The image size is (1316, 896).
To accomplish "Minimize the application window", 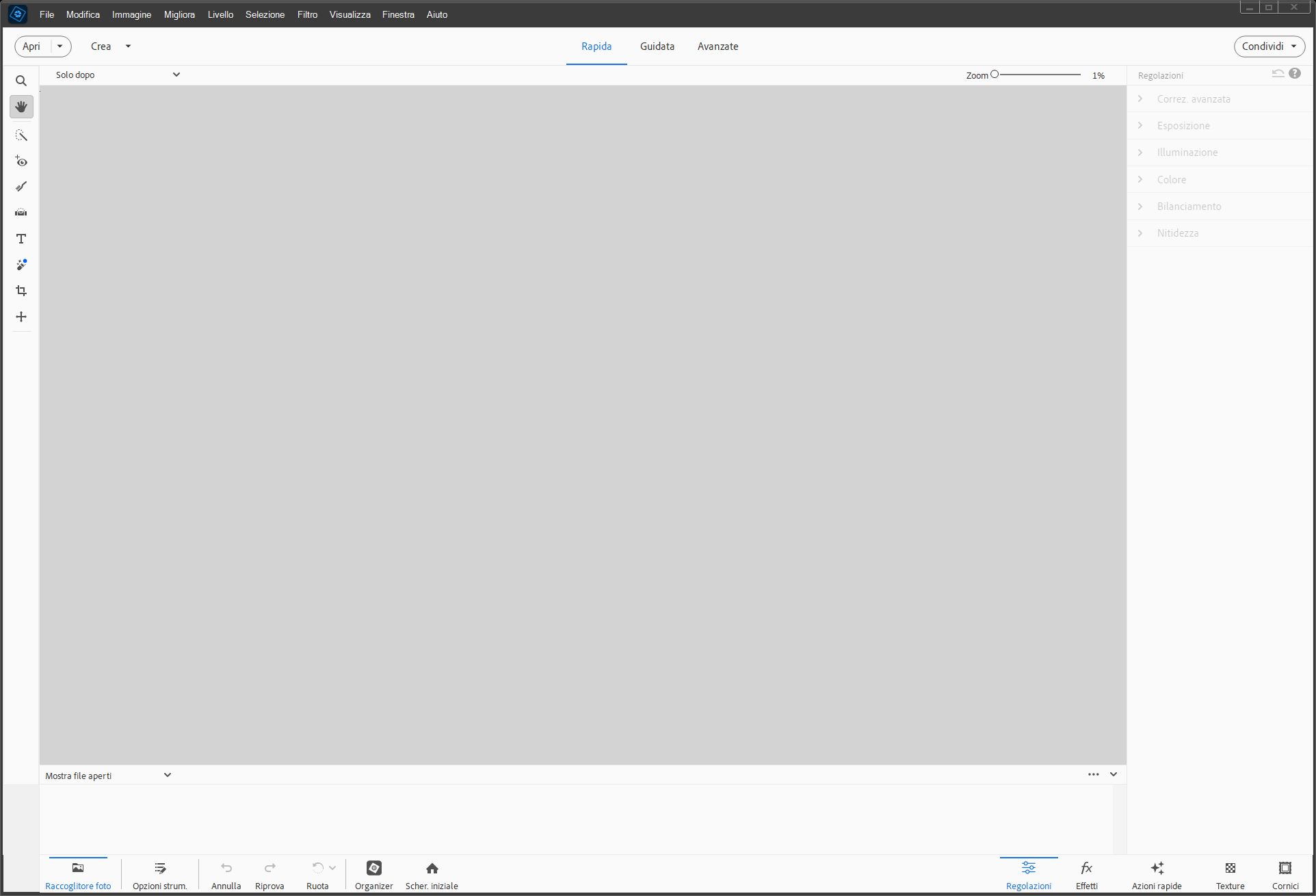I will click(1250, 8).
